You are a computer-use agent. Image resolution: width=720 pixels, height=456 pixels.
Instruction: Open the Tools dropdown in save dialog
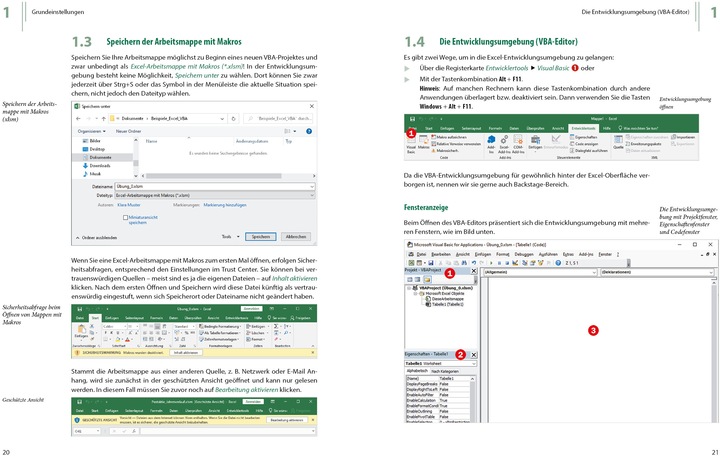coord(231,236)
